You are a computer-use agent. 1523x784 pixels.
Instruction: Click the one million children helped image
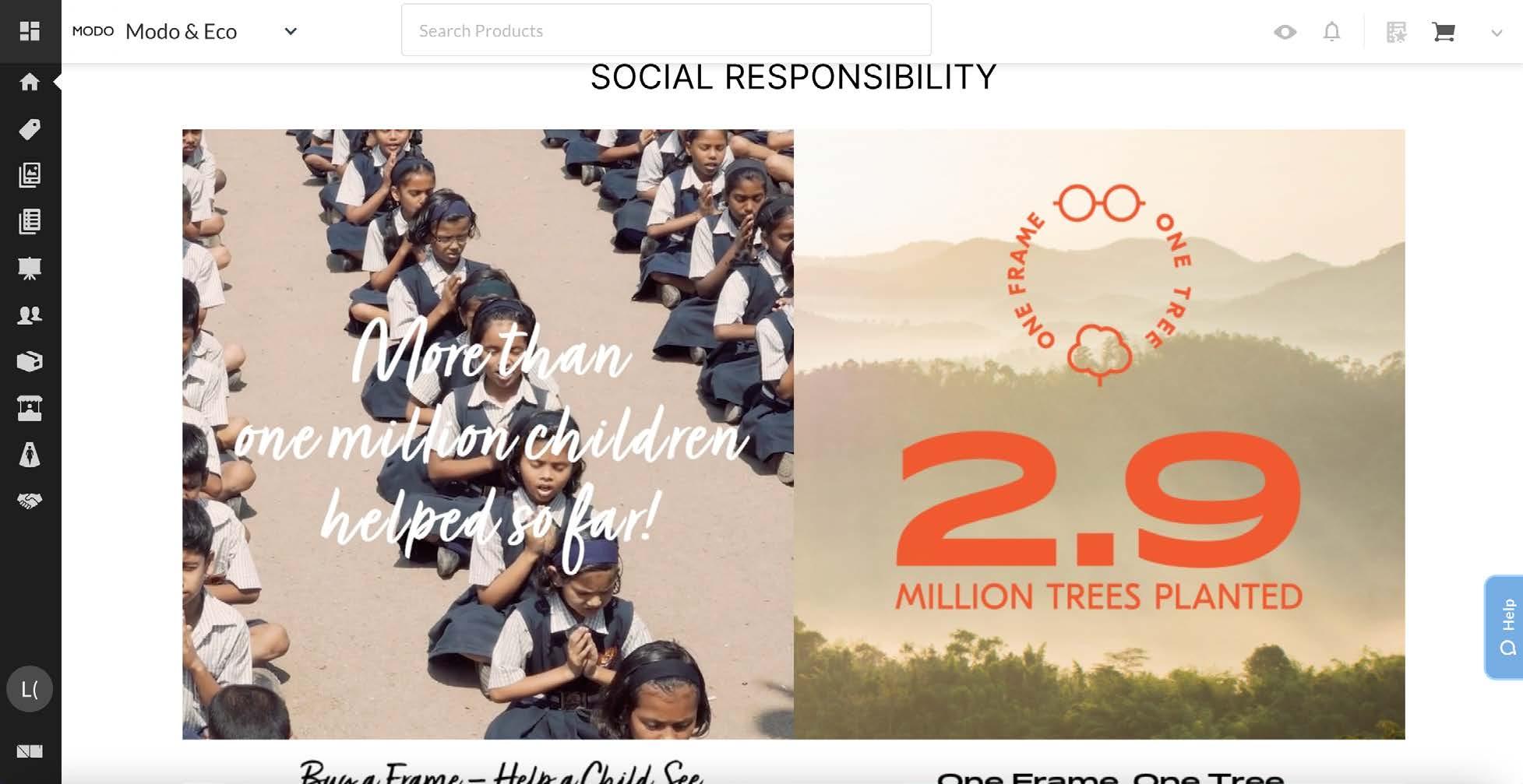click(488, 434)
